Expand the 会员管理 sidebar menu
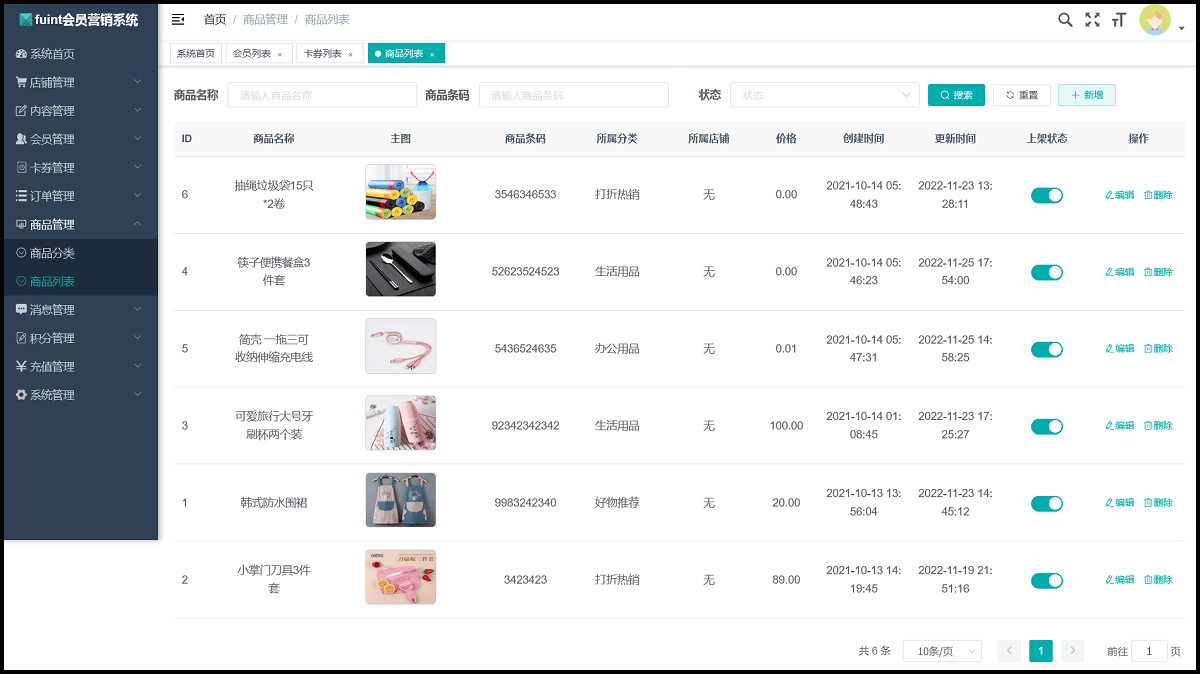1200x674 pixels. (x=79, y=139)
